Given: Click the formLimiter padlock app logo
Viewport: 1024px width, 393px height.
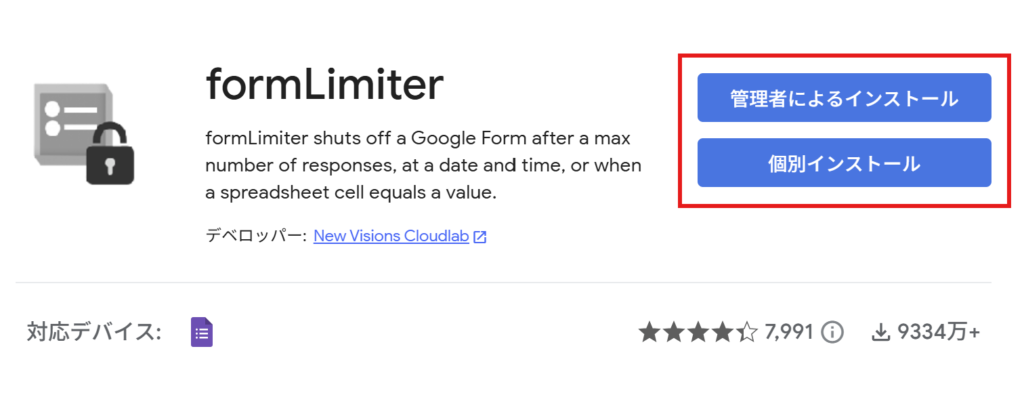Looking at the screenshot, I should (84, 133).
